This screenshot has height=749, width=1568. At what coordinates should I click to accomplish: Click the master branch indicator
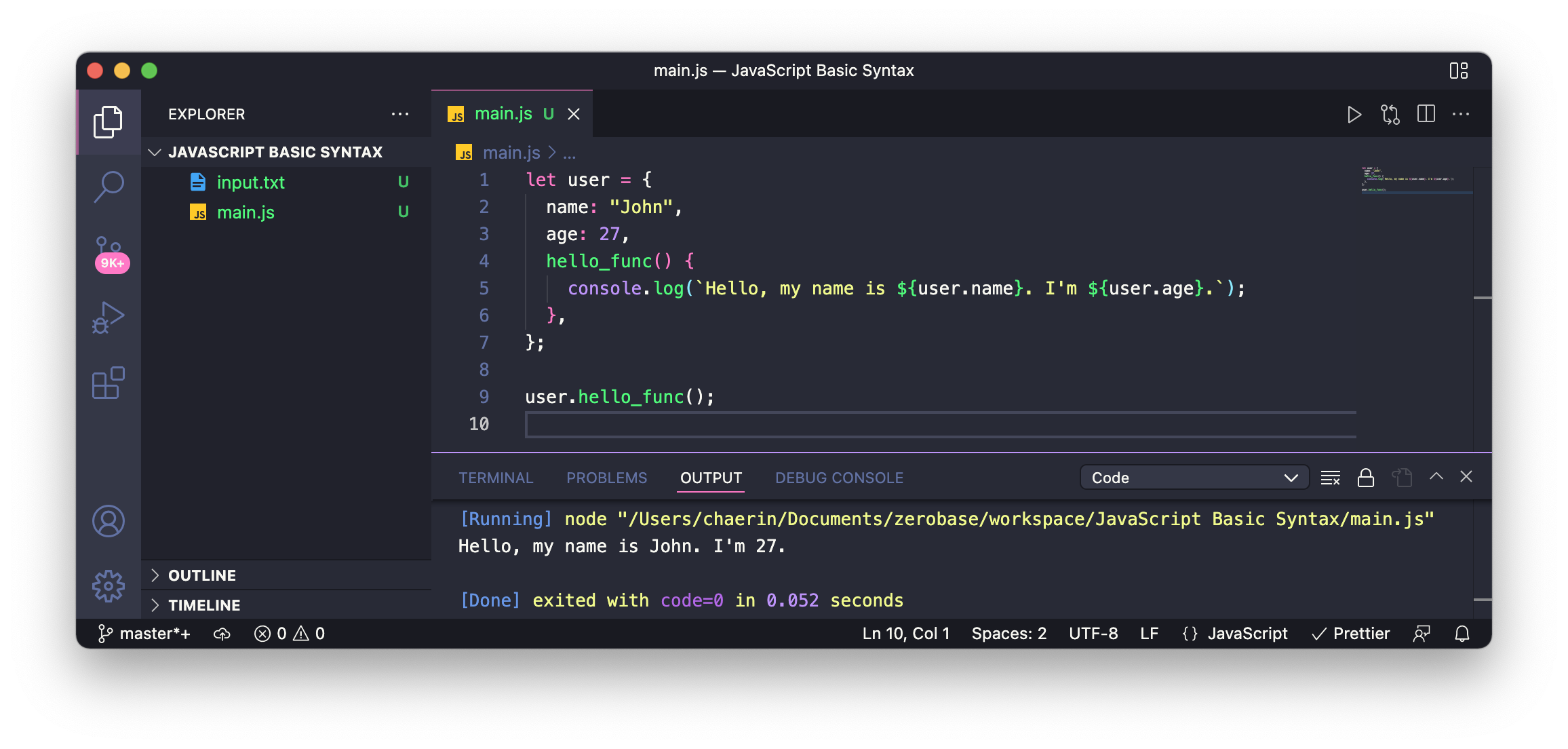(x=145, y=634)
